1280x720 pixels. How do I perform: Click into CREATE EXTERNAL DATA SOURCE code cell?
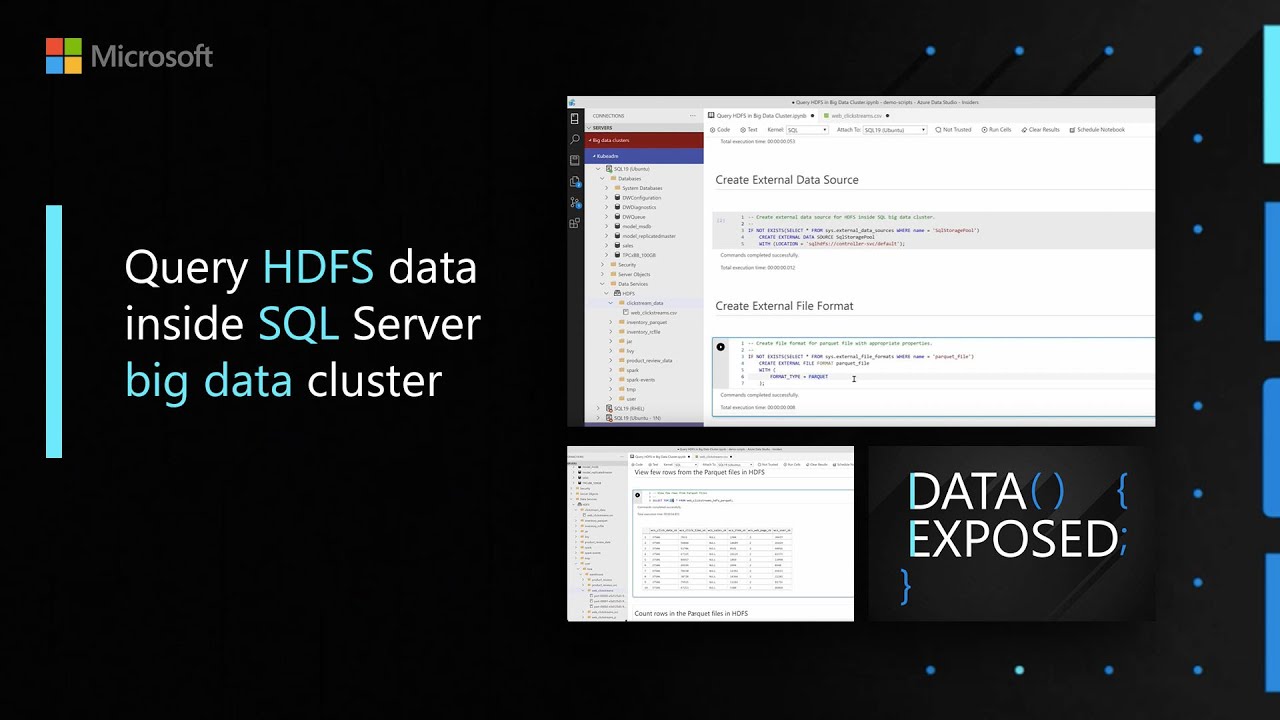click(933, 230)
